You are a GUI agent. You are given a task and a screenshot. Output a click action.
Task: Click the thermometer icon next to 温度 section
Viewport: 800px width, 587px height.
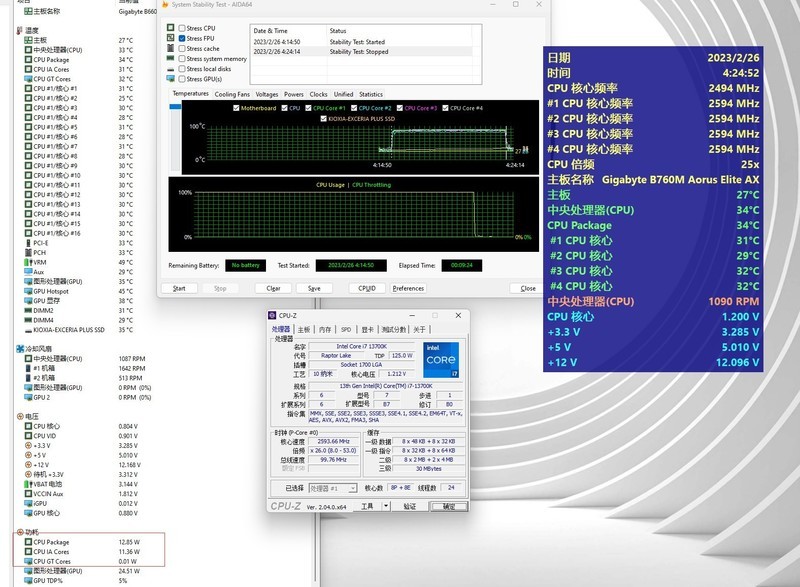[x=20, y=30]
